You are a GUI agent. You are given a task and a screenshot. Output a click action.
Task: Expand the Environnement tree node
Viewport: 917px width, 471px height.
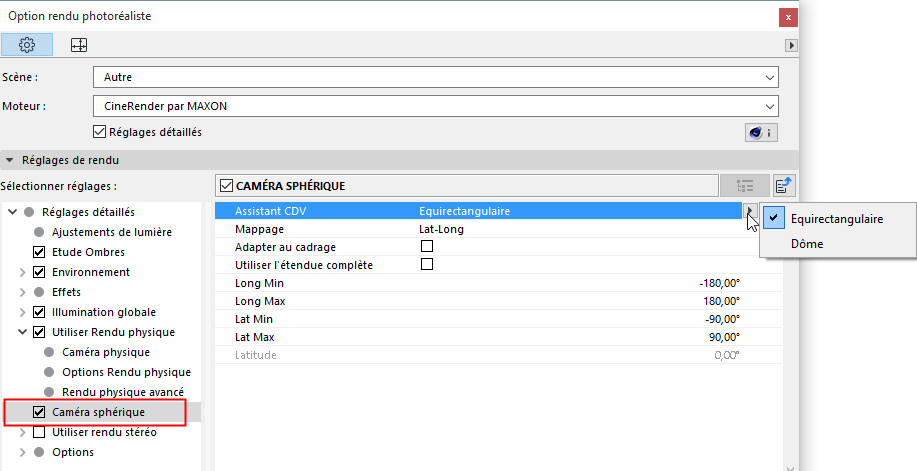click(24, 272)
